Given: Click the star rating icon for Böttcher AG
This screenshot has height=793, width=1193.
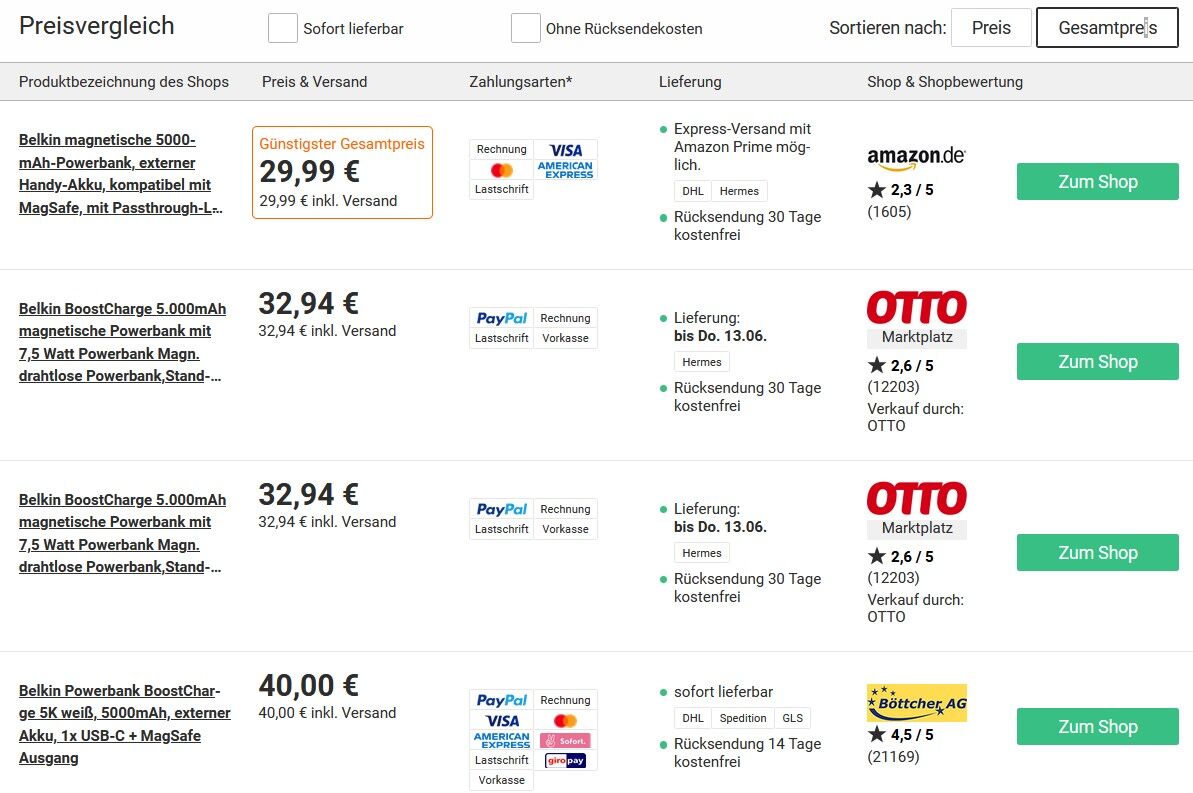Looking at the screenshot, I should [x=876, y=734].
